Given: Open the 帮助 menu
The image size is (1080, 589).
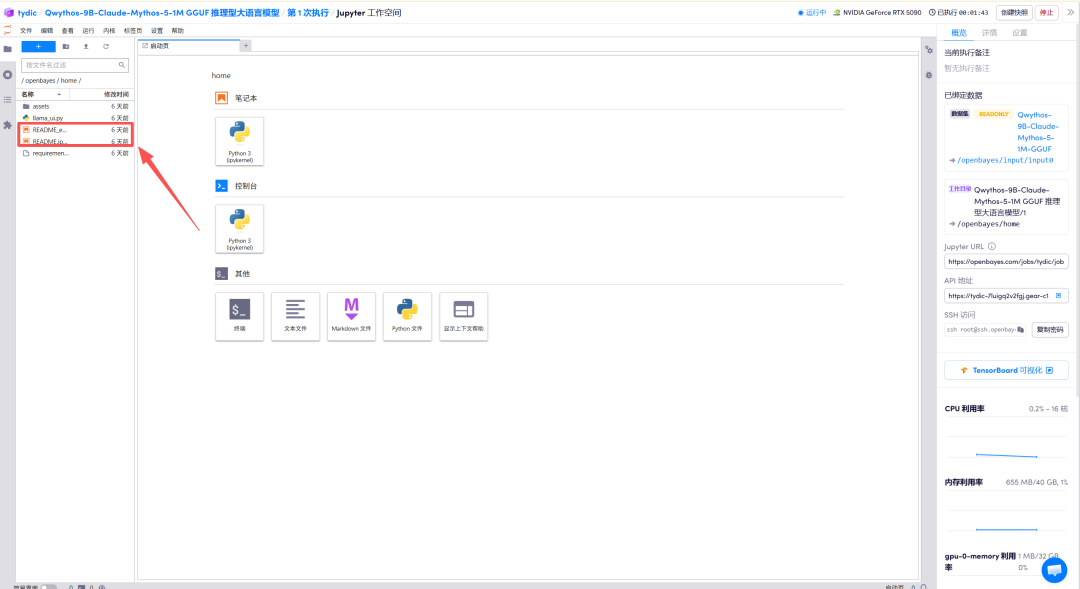Looking at the screenshot, I should pyautogui.click(x=178, y=31).
